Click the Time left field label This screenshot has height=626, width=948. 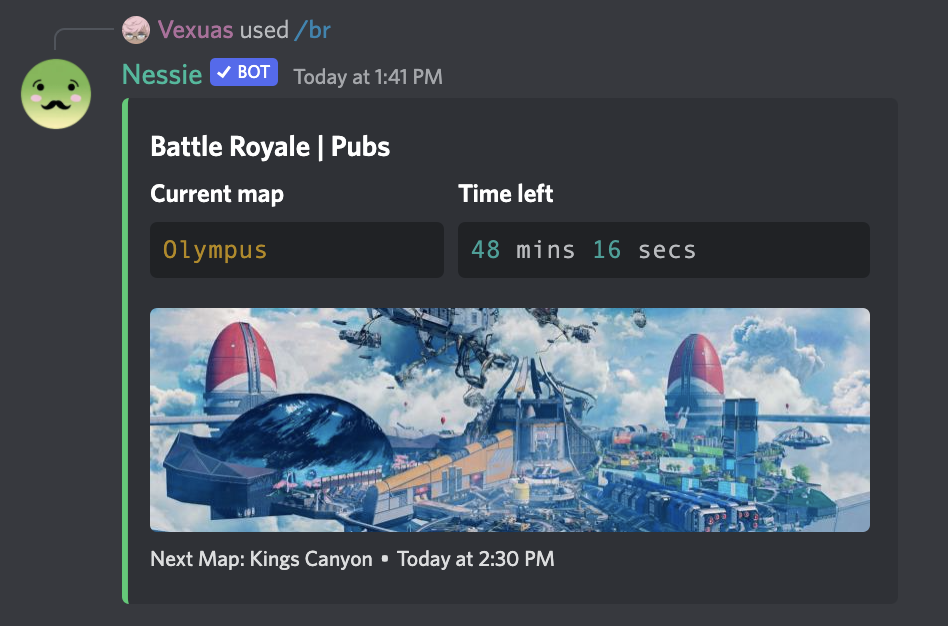(x=505, y=194)
